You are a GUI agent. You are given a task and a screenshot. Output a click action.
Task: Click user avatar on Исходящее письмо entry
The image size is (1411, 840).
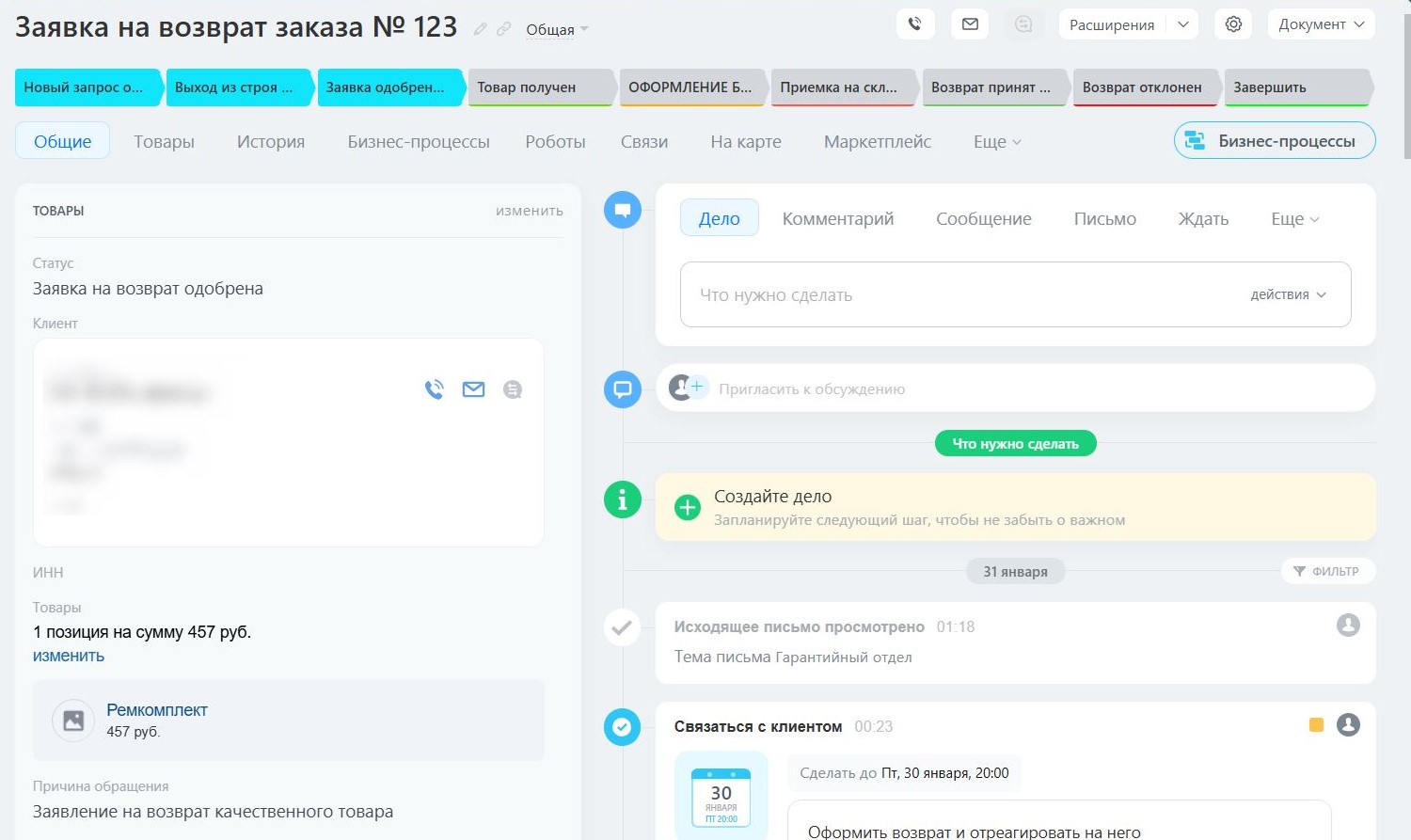pos(1348,626)
